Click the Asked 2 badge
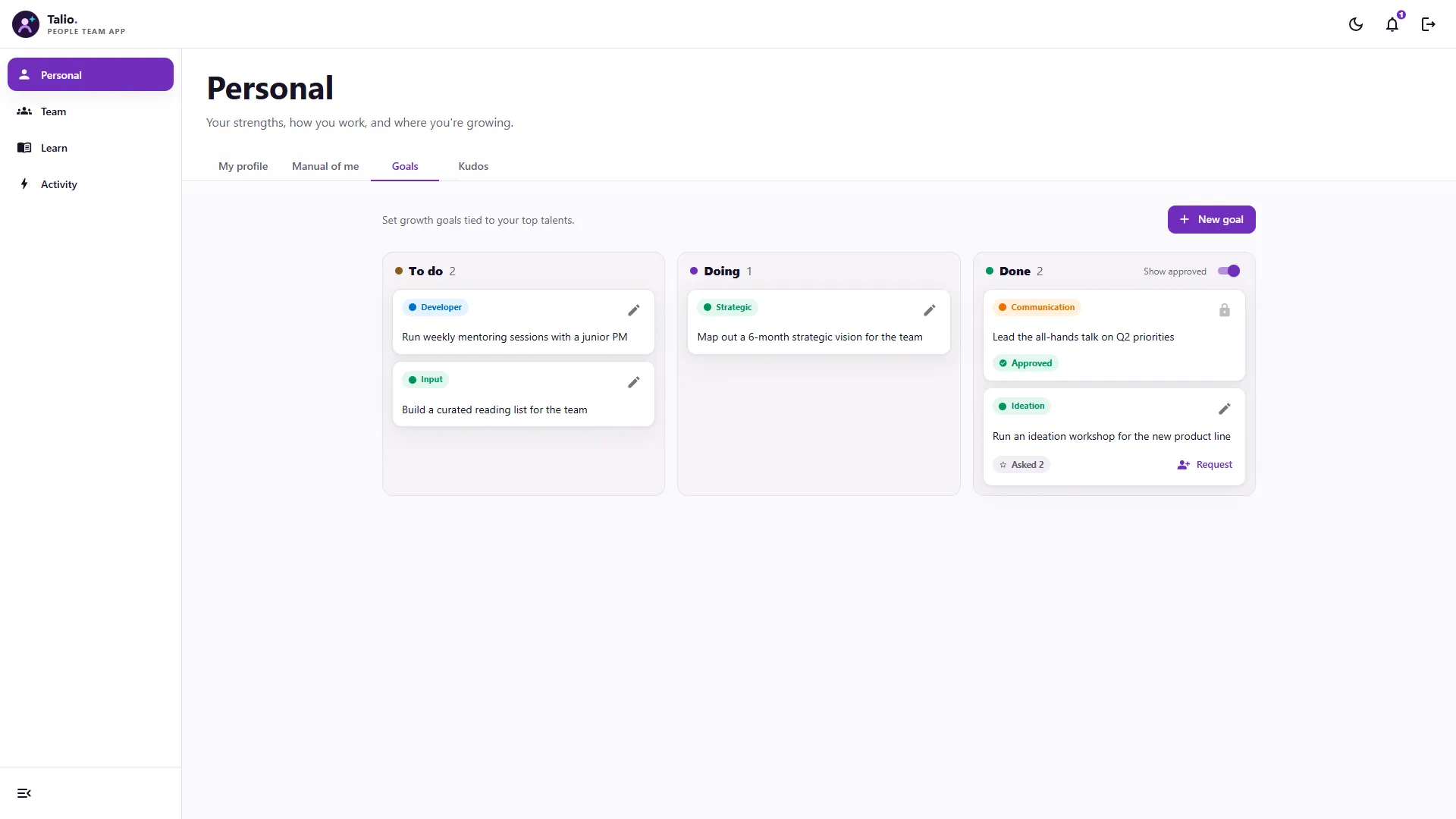Viewport: 1456px width, 819px height. (x=1021, y=465)
